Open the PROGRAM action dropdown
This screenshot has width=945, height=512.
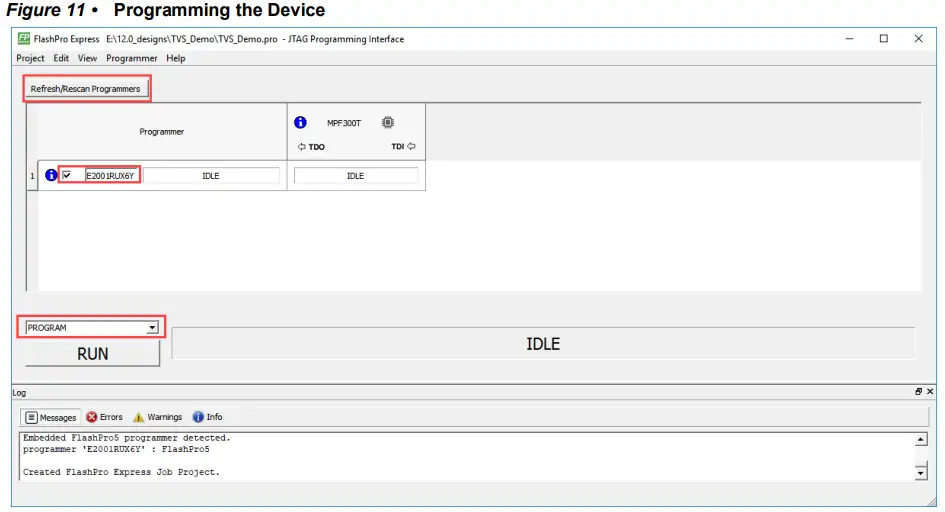pos(152,328)
